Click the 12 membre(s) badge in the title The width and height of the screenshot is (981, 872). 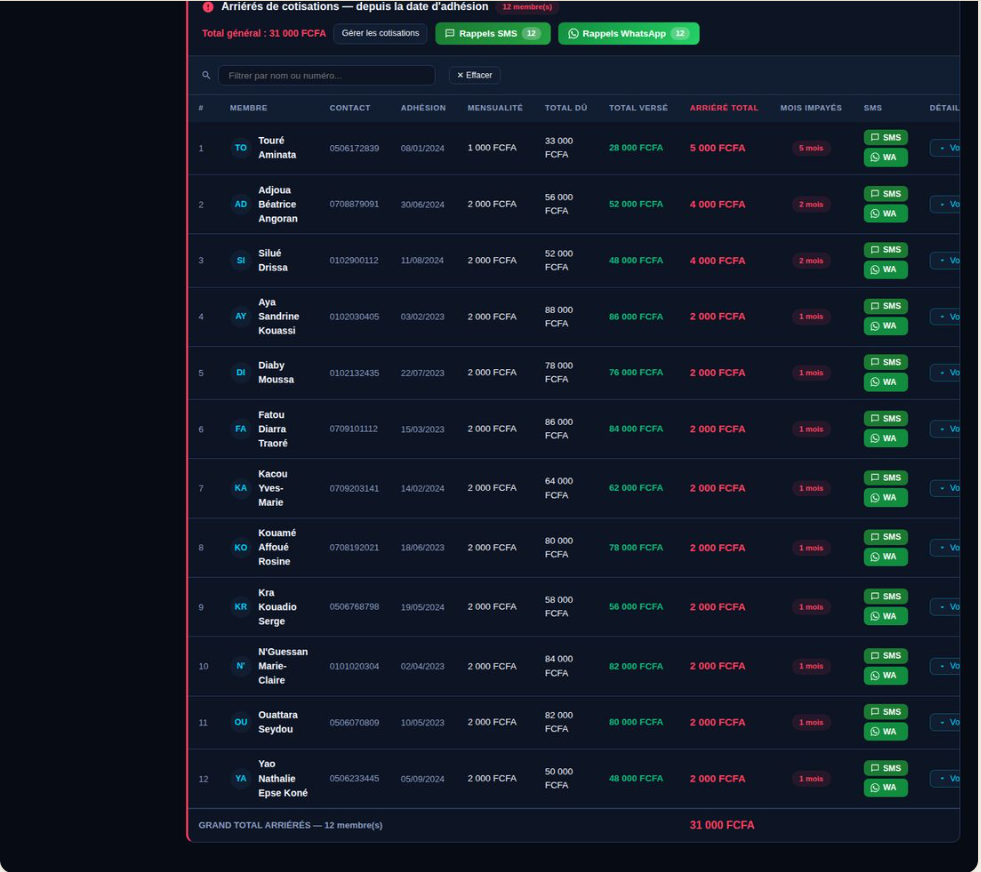(527, 7)
